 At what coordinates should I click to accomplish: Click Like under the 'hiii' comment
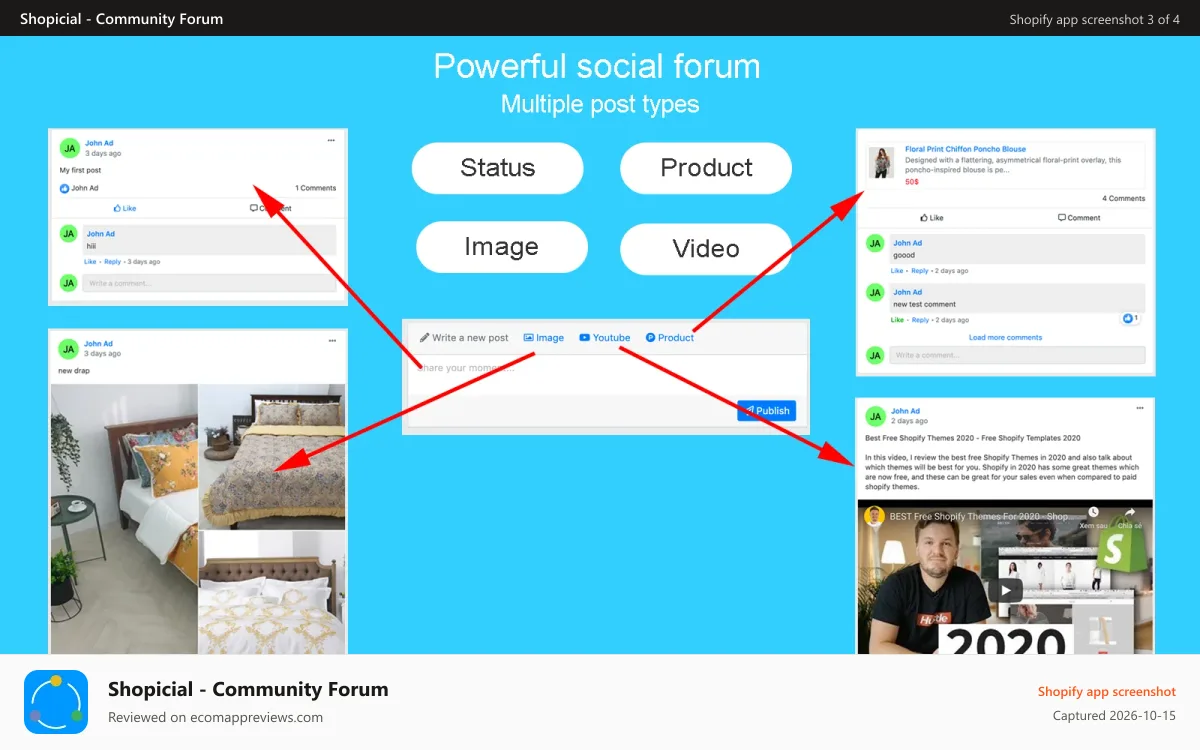[x=90, y=262]
